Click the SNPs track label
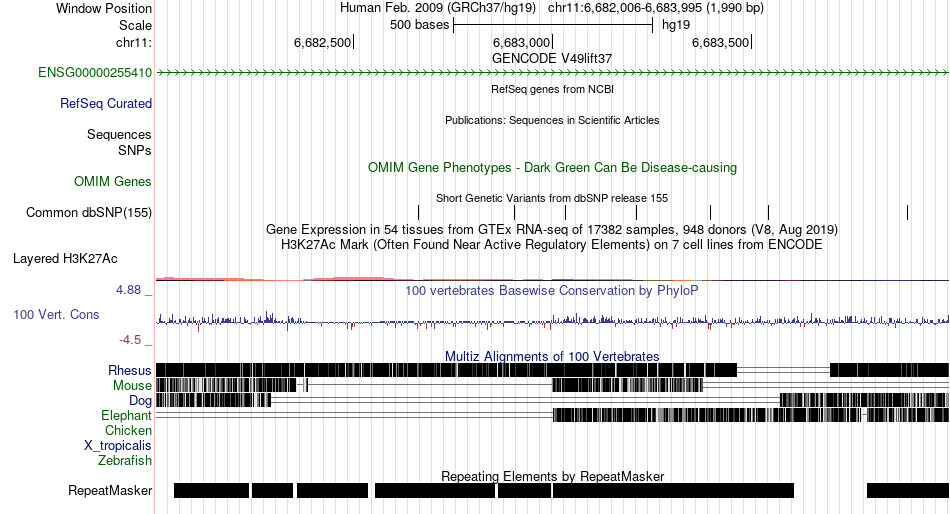Image resolution: width=950 pixels, height=514 pixels. (x=135, y=150)
